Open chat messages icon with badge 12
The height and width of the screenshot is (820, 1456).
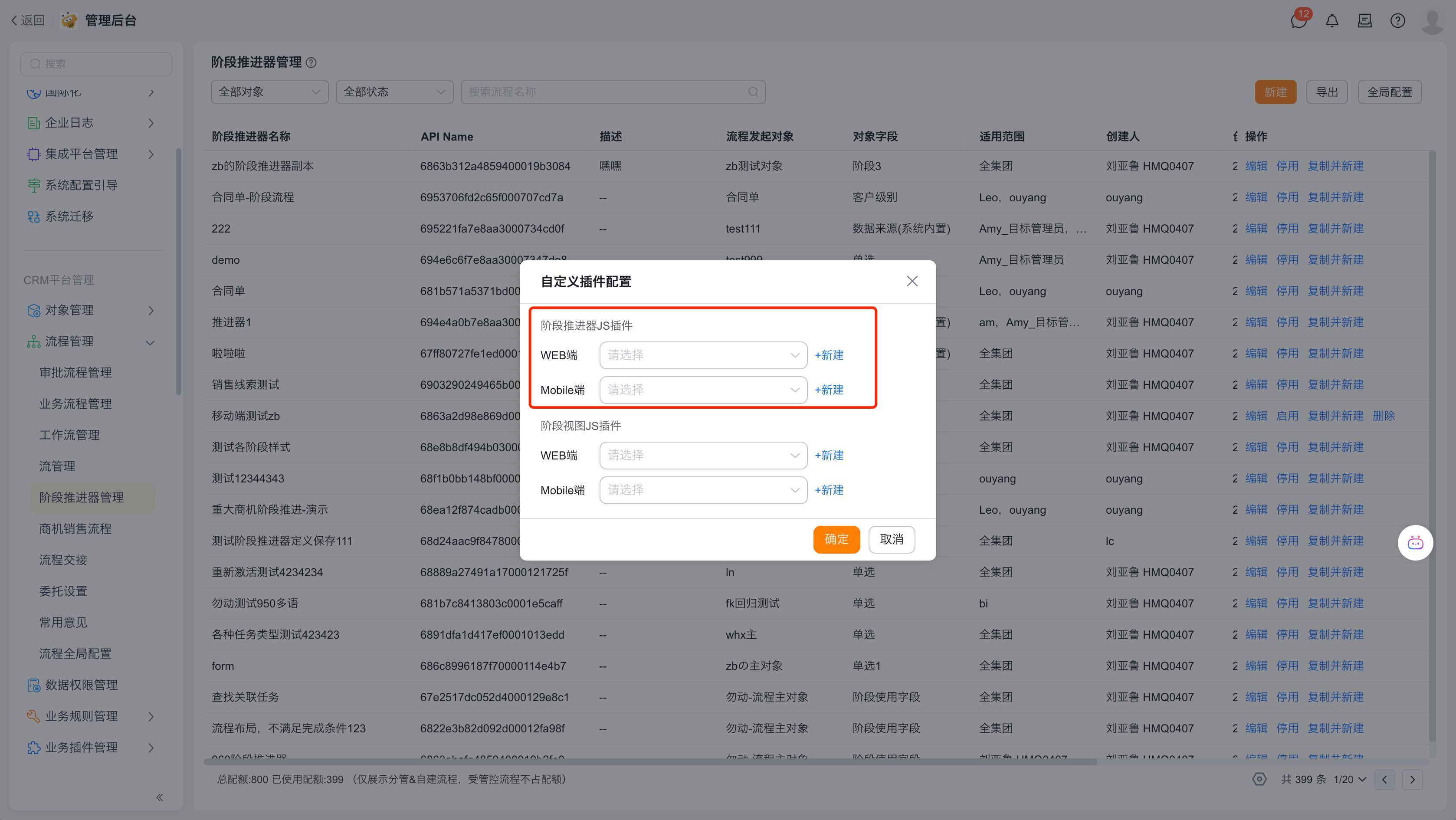[x=1299, y=21]
